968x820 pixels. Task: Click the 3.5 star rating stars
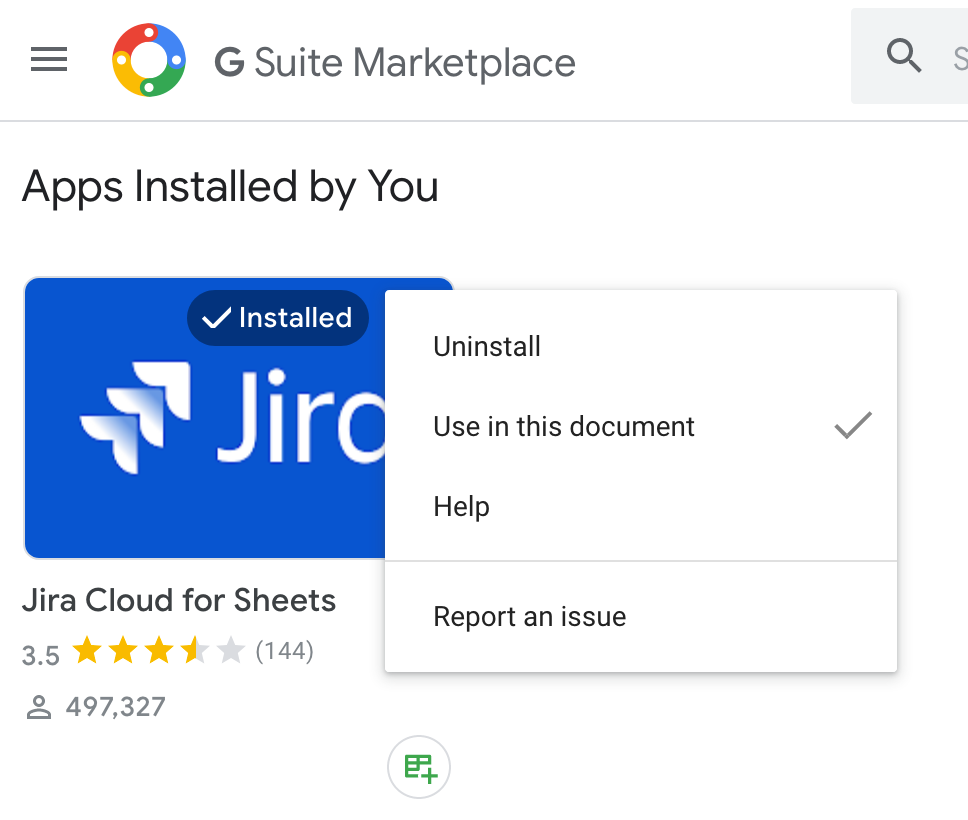click(159, 651)
